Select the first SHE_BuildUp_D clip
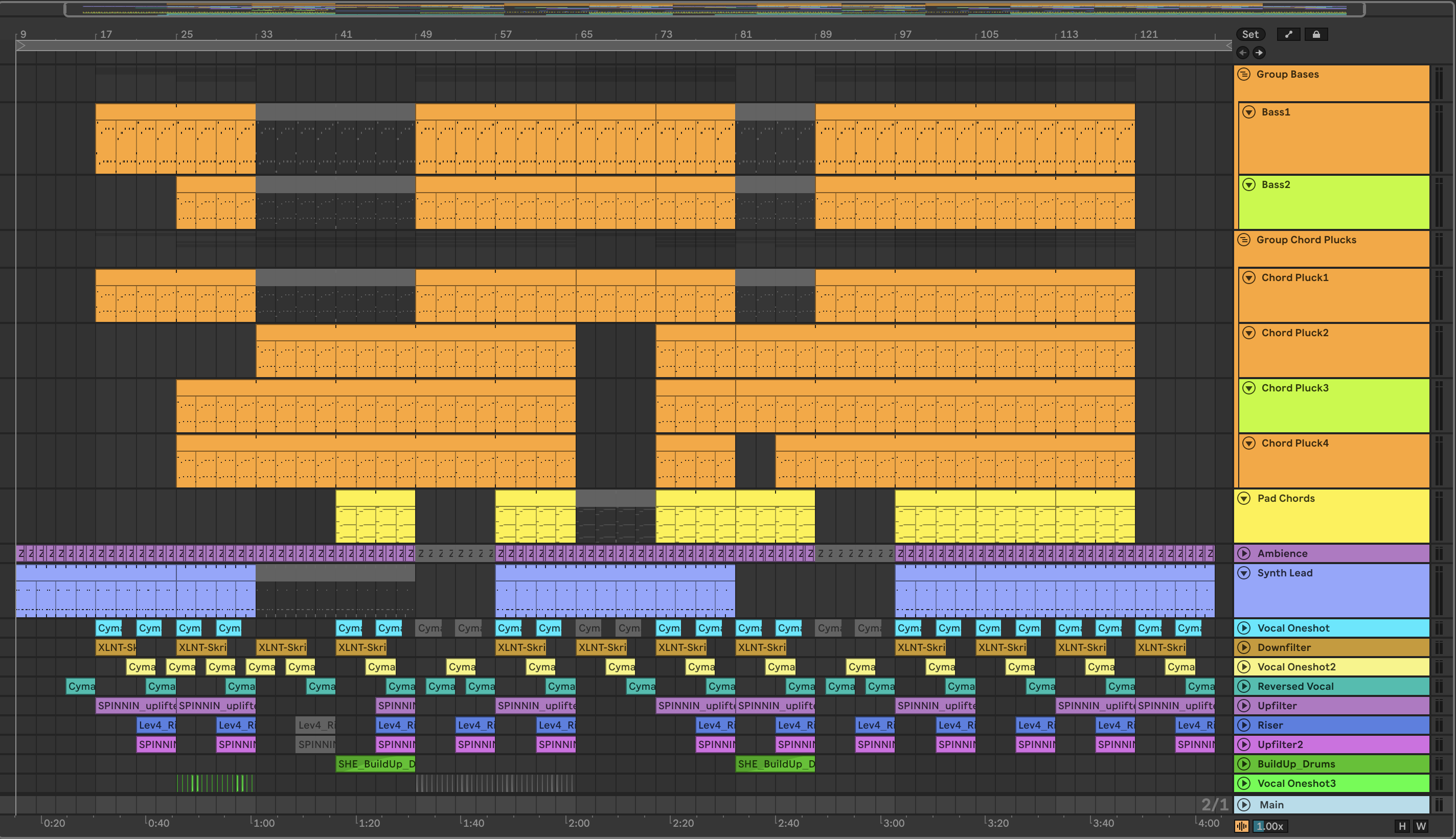 point(375,764)
